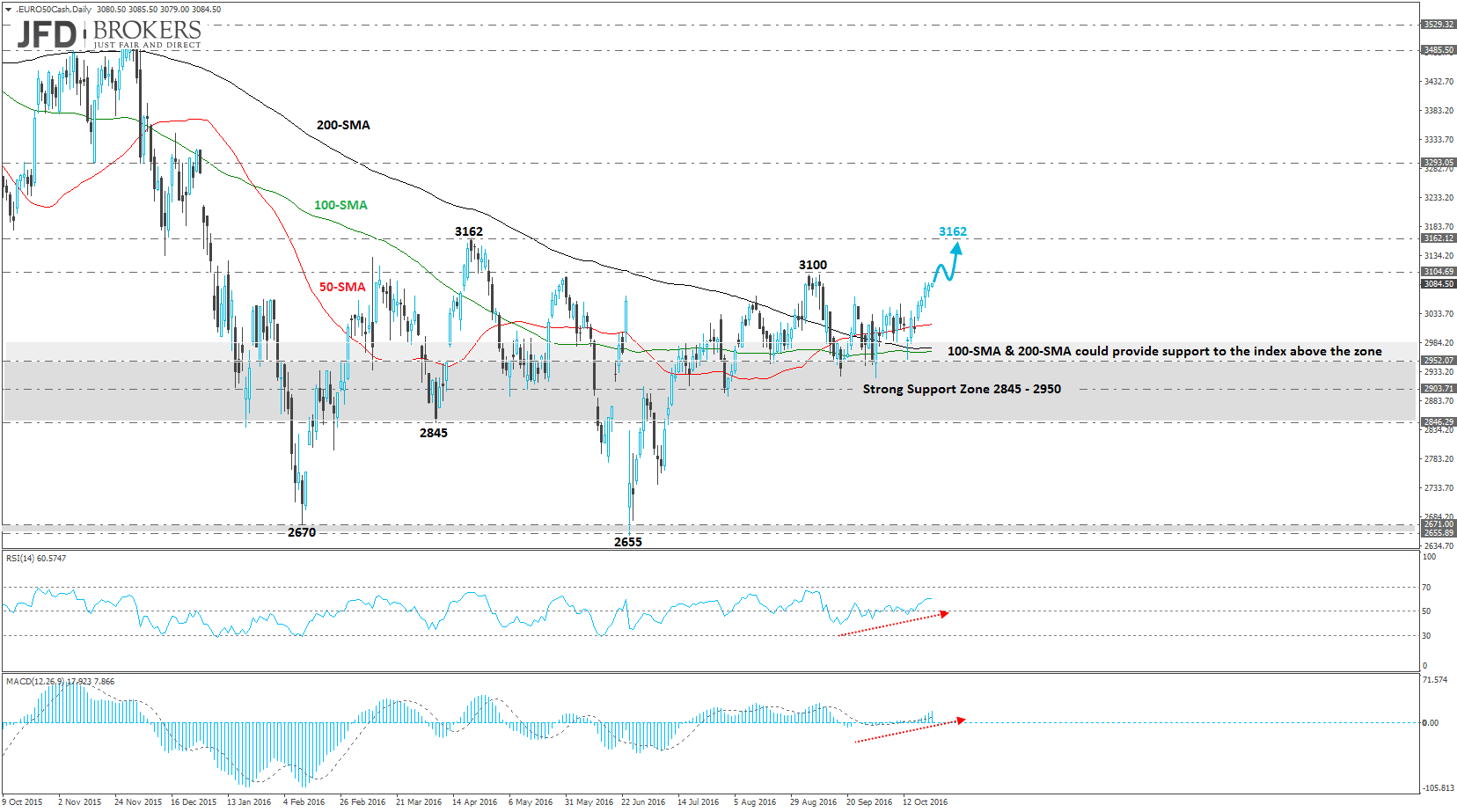The image size is (1457, 812).
Task: Click the RSI 70 level label
Action: coord(1426,588)
